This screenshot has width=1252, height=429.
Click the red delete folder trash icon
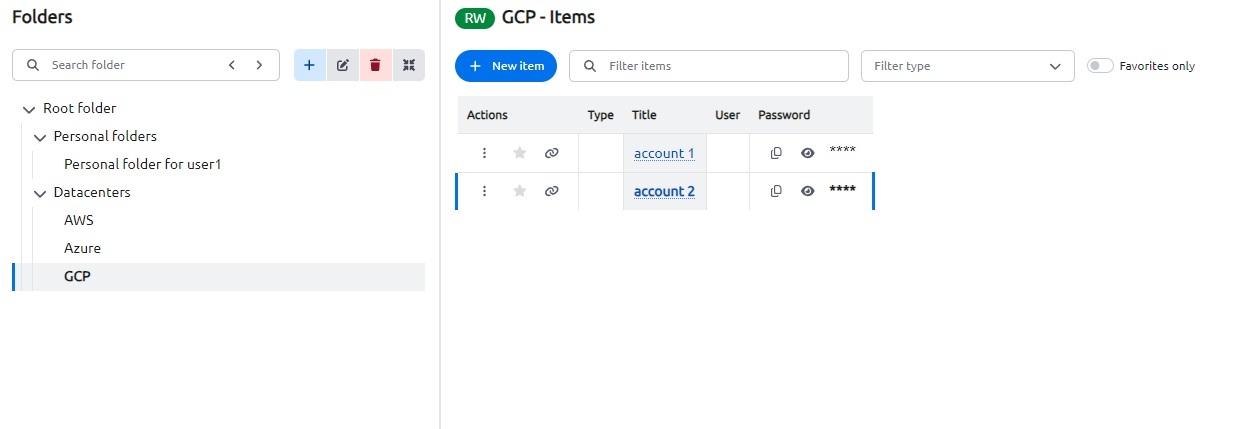tap(375, 65)
